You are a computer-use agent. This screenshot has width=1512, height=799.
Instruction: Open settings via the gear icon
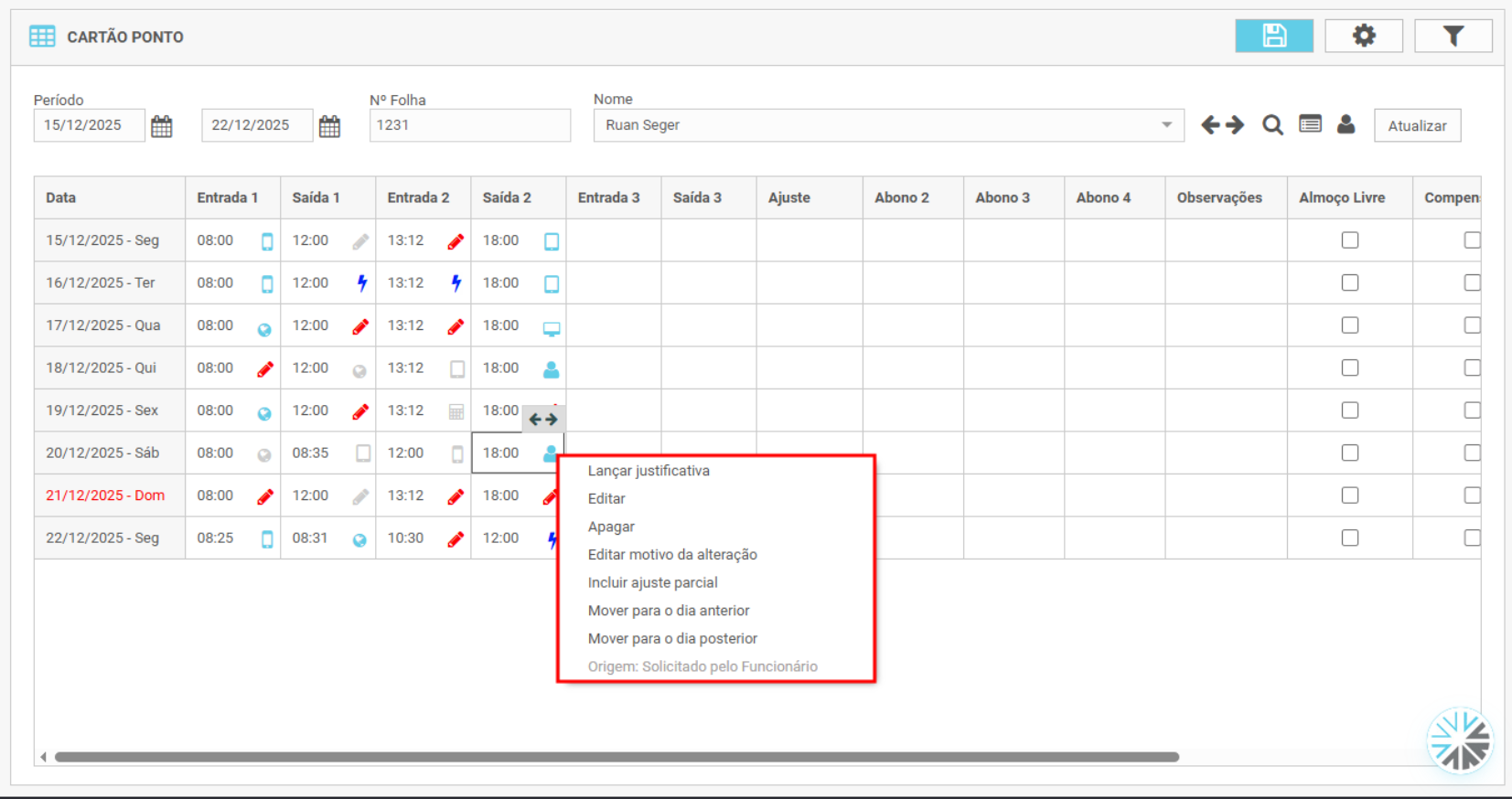click(1363, 36)
